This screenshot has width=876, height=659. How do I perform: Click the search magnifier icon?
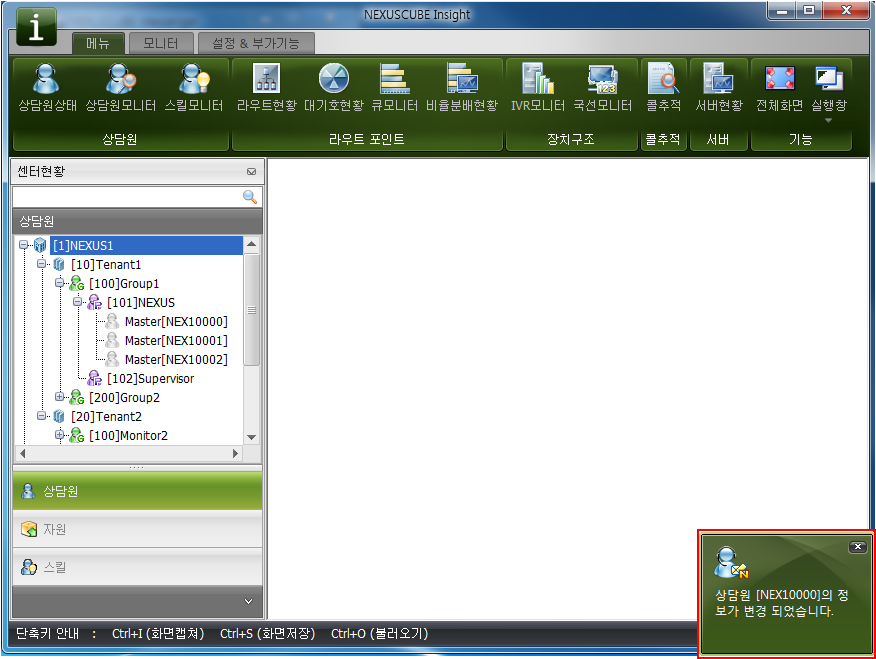250,197
